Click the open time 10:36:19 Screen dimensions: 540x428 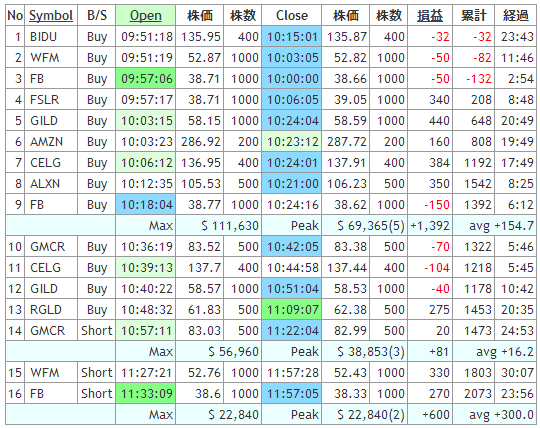point(147,247)
